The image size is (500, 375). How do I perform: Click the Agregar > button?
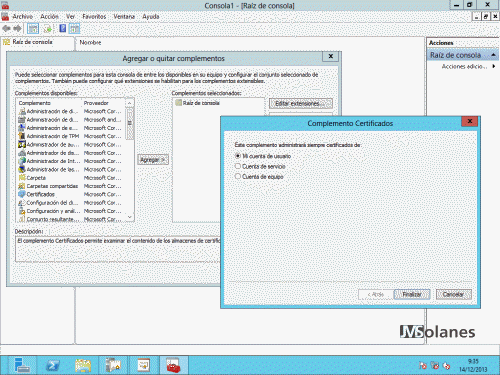[153, 160]
